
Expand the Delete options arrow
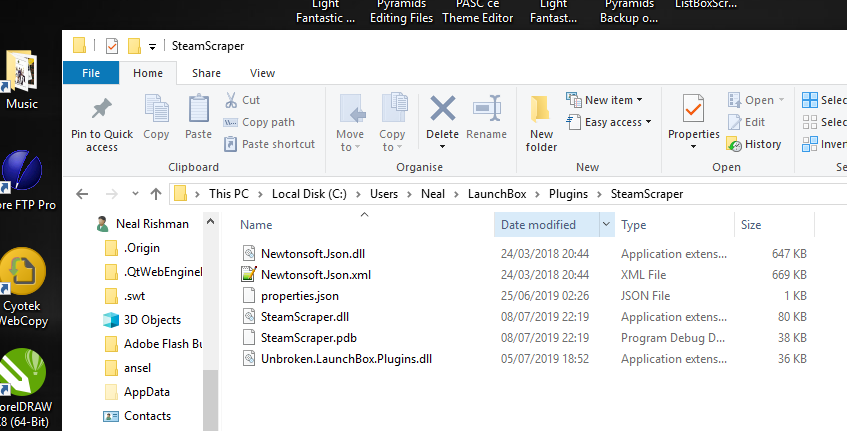click(442, 147)
